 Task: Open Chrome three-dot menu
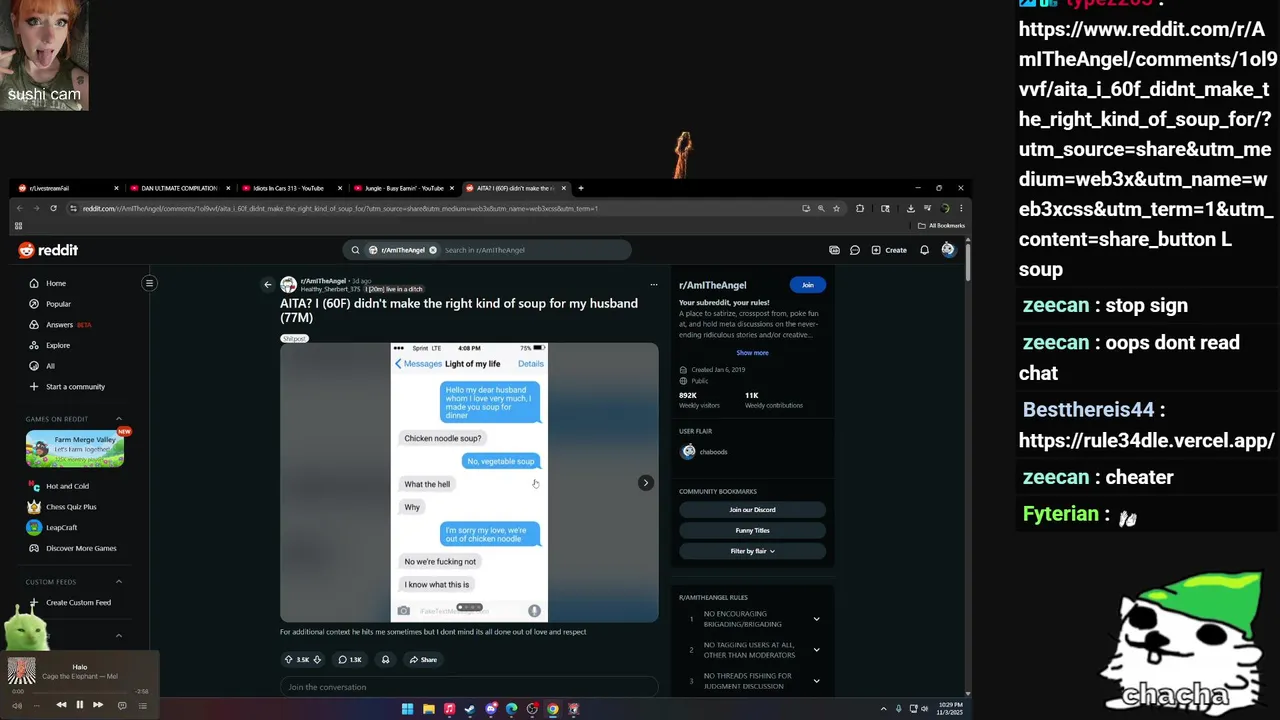pyautogui.click(x=961, y=209)
